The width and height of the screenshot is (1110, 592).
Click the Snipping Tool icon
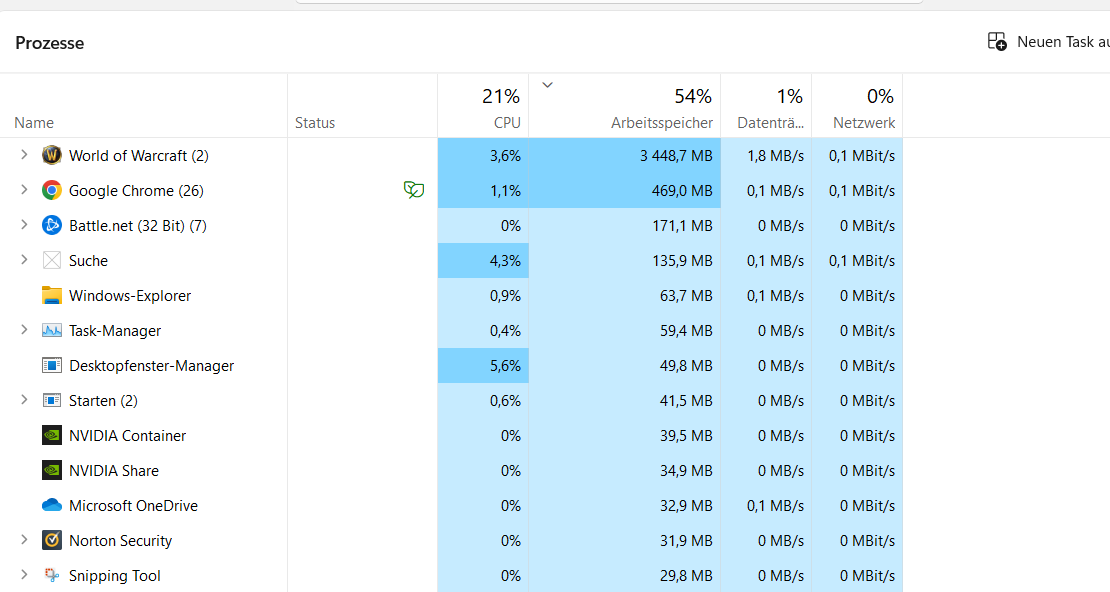(x=52, y=575)
